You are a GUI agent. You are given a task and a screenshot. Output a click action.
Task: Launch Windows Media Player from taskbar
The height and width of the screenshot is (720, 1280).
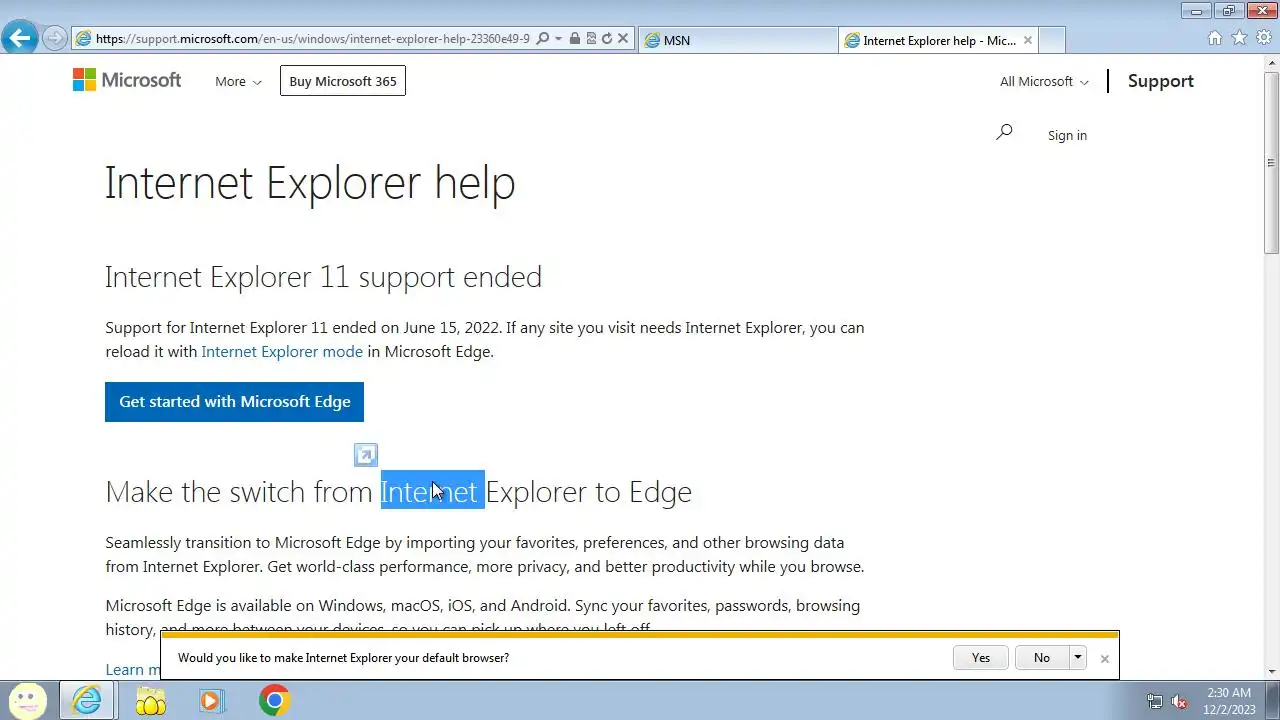point(211,700)
